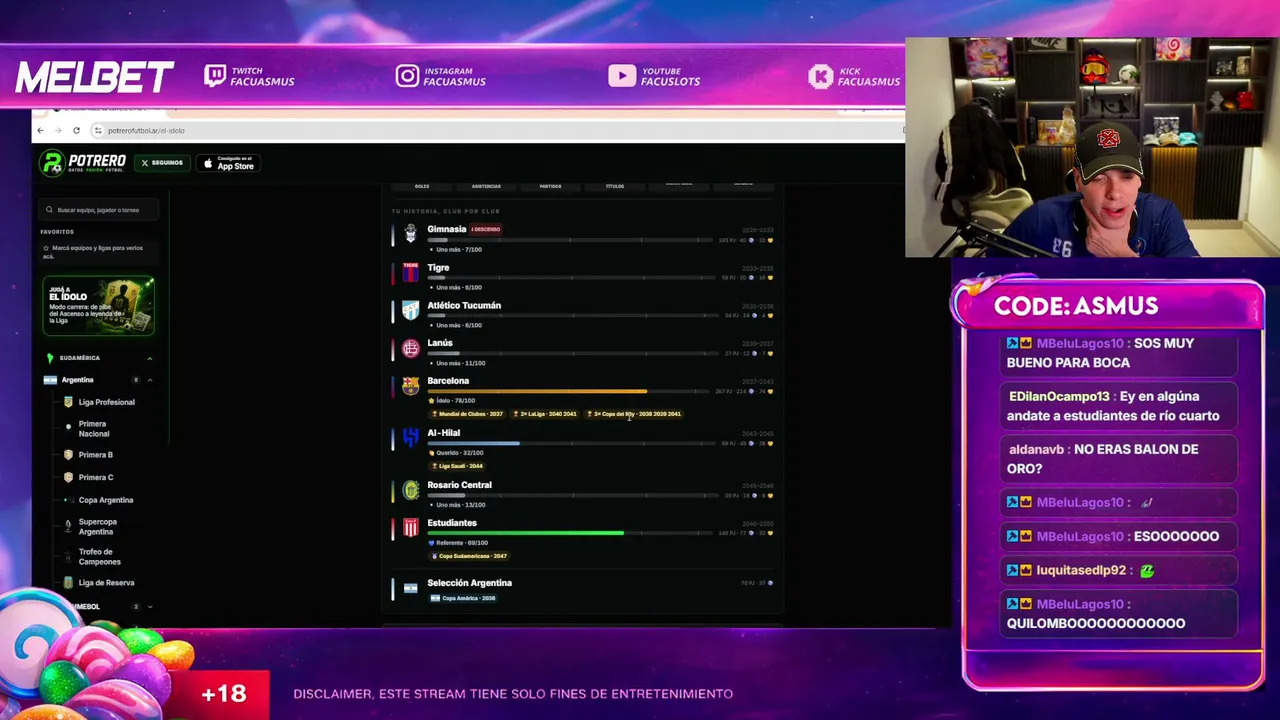This screenshot has height=720, width=1280.
Task: Click the Sudamérica map icon
Action: pos(50,357)
